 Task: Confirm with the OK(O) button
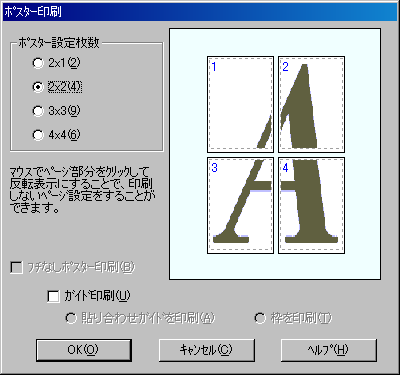84,350
